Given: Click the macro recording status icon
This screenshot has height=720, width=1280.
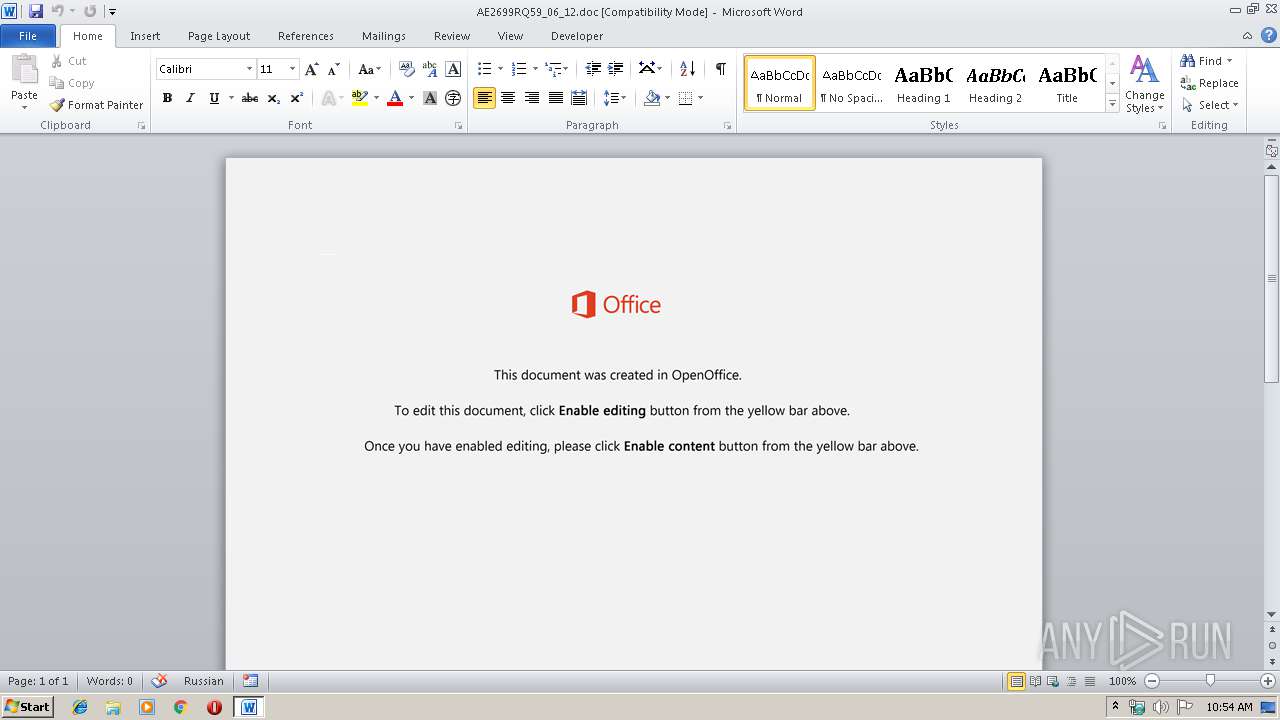Looking at the screenshot, I should tap(250, 681).
